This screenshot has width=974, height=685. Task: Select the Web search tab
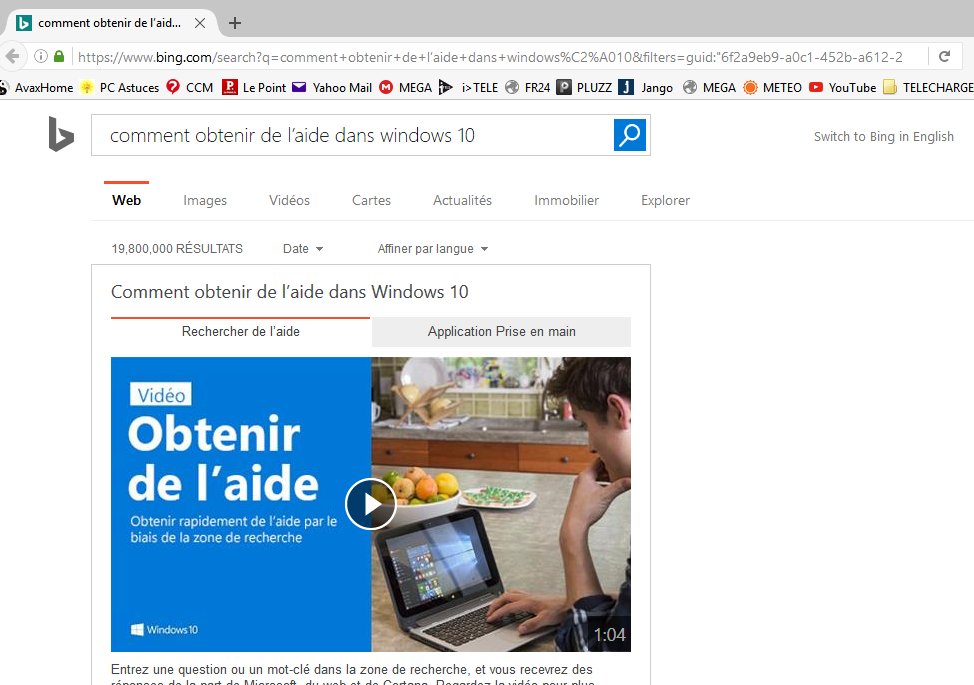pos(127,200)
